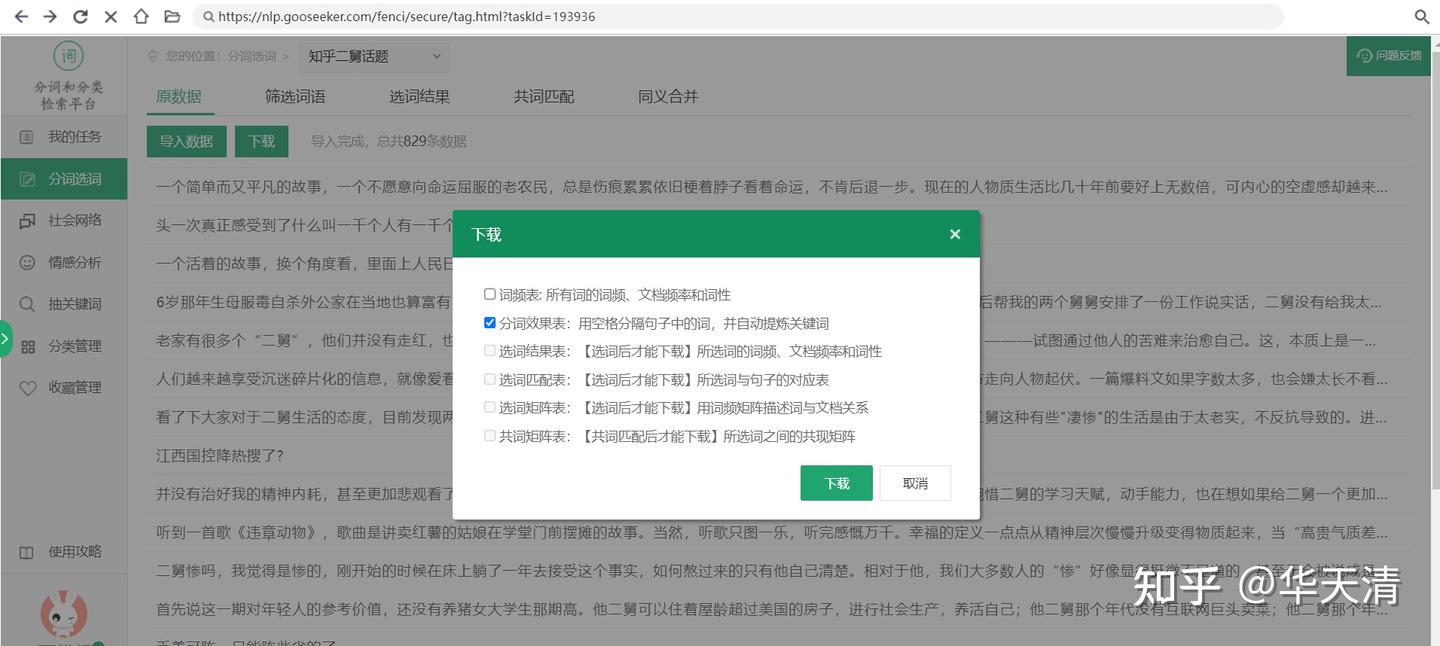Enable the 词频表 checkbox
Screen dimensions: 1440x646
coord(489,293)
